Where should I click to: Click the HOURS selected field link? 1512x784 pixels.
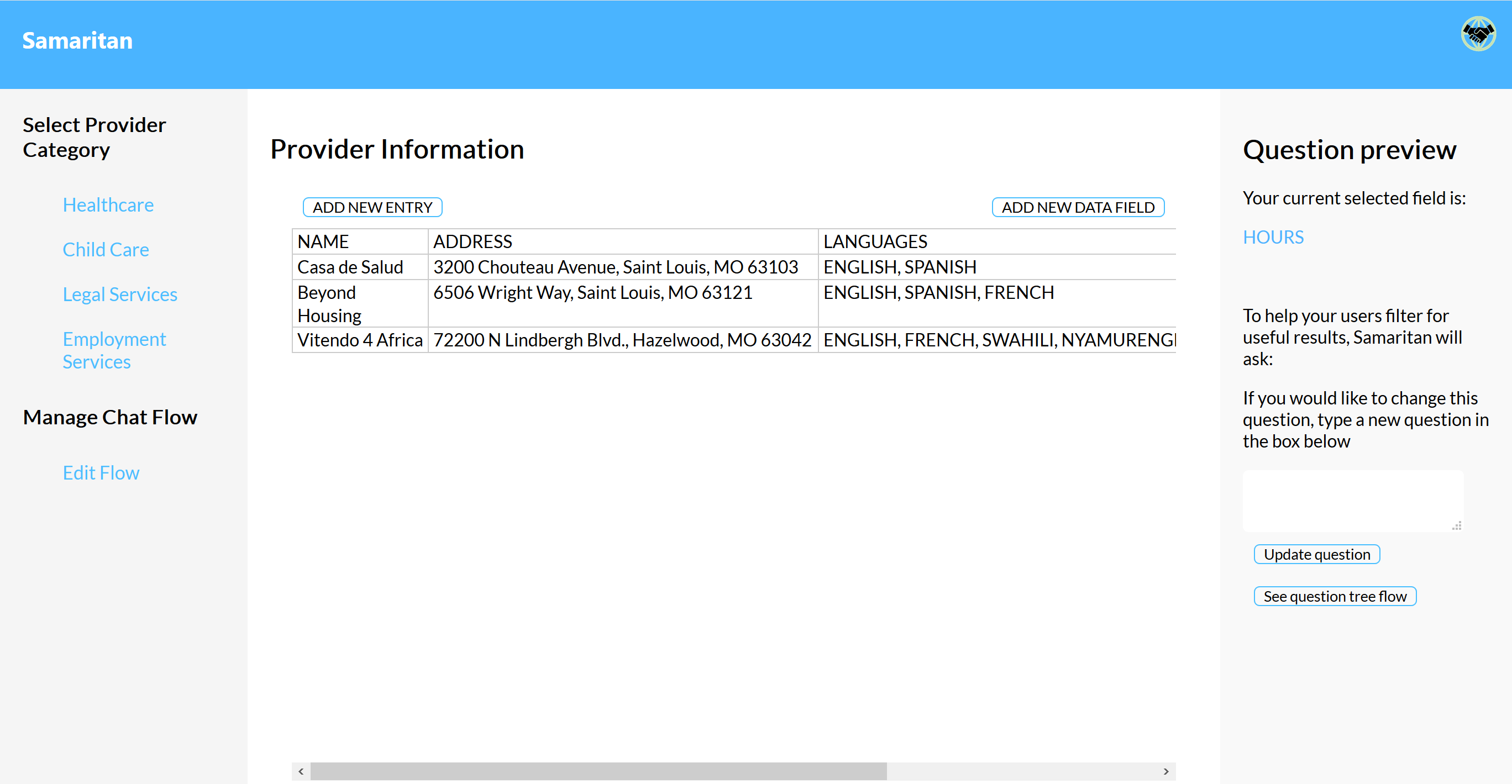point(1273,237)
